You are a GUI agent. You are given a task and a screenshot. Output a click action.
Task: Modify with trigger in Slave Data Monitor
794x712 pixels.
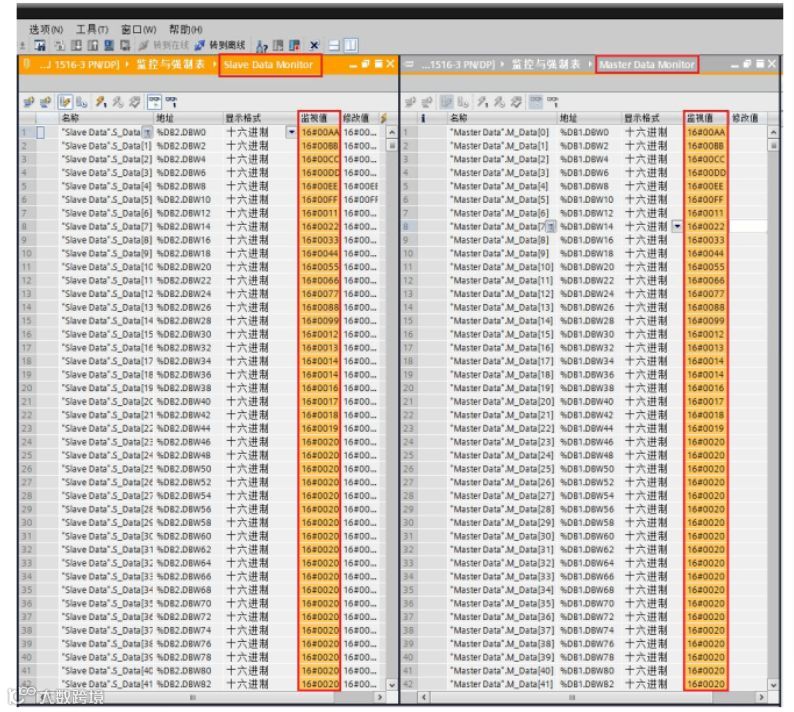coord(117,102)
